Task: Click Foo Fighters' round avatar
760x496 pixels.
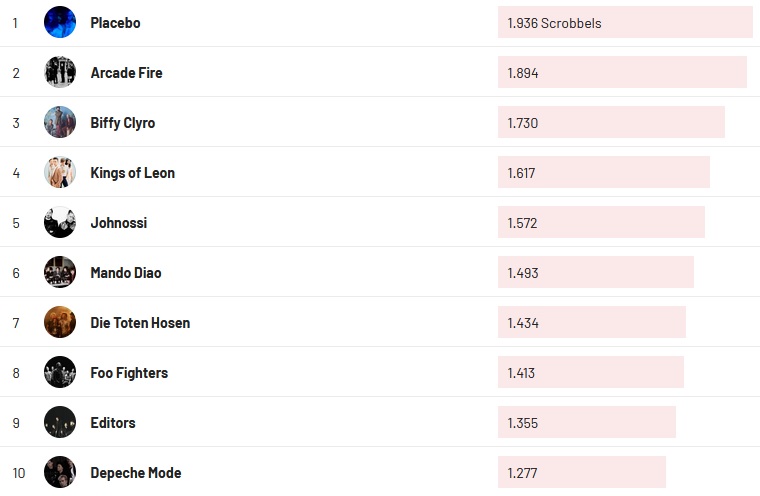Action: [60, 372]
